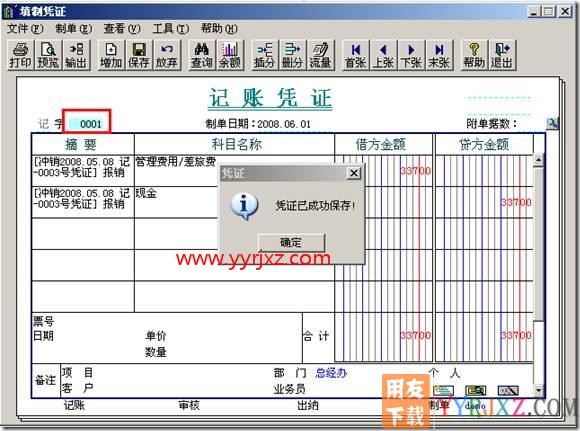Viewport: 580px width, 431px height.
Task: Open 预览 print preview
Action: tap(48, 55)
